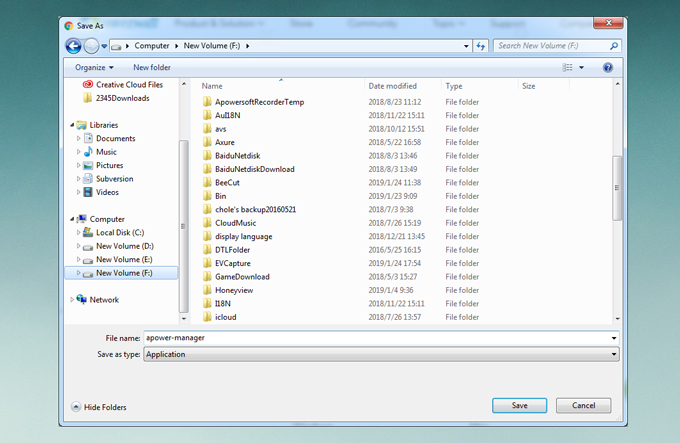Click the greyed Forward navigation arrow
This screenshot has height=443, width=680.
[x=91, y=46]
